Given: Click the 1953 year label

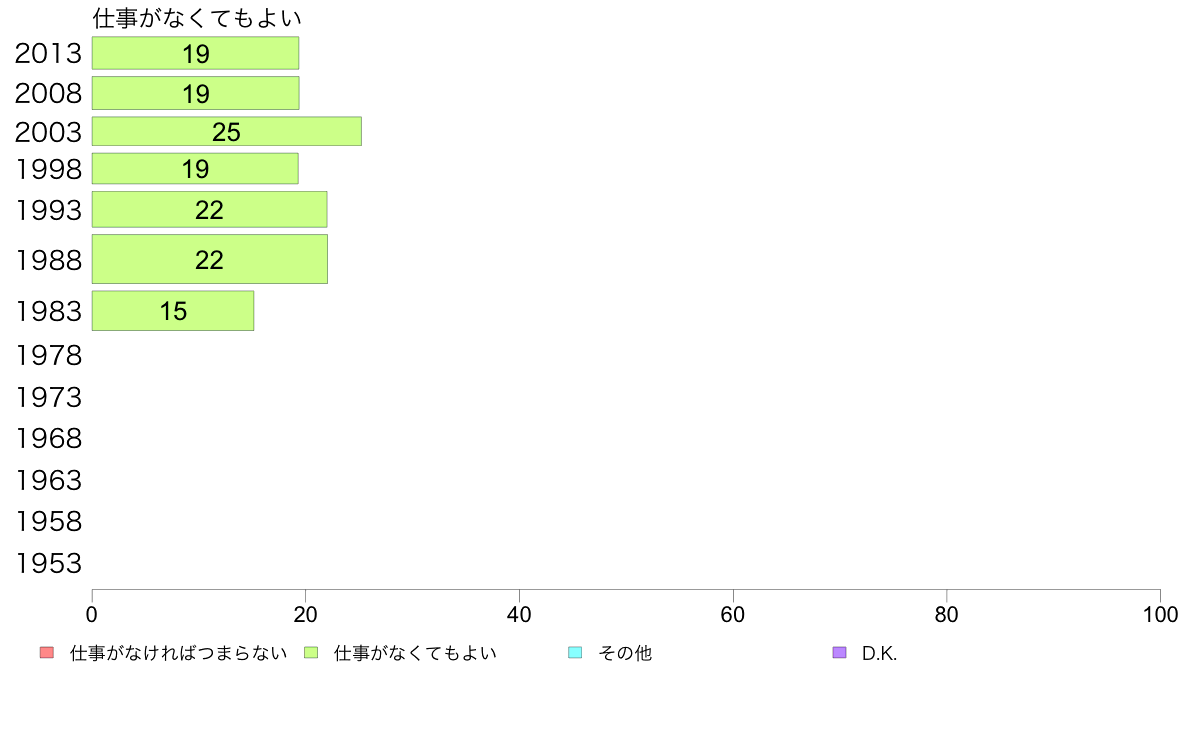Looking at the screenshot, I should [x=48, y=563].
